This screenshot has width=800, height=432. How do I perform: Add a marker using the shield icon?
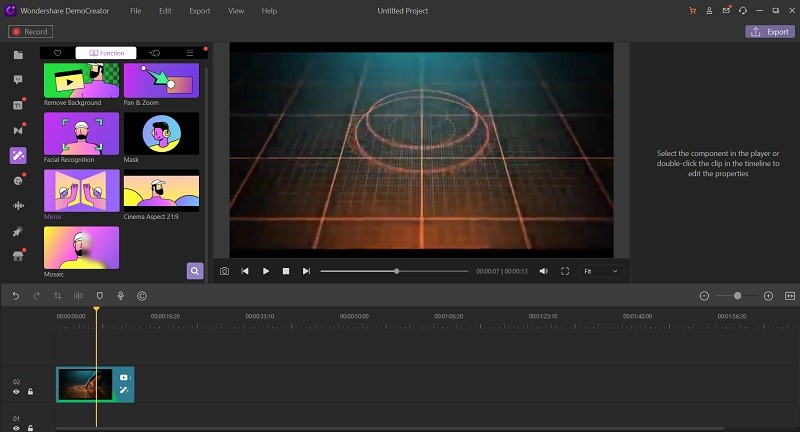99,296
